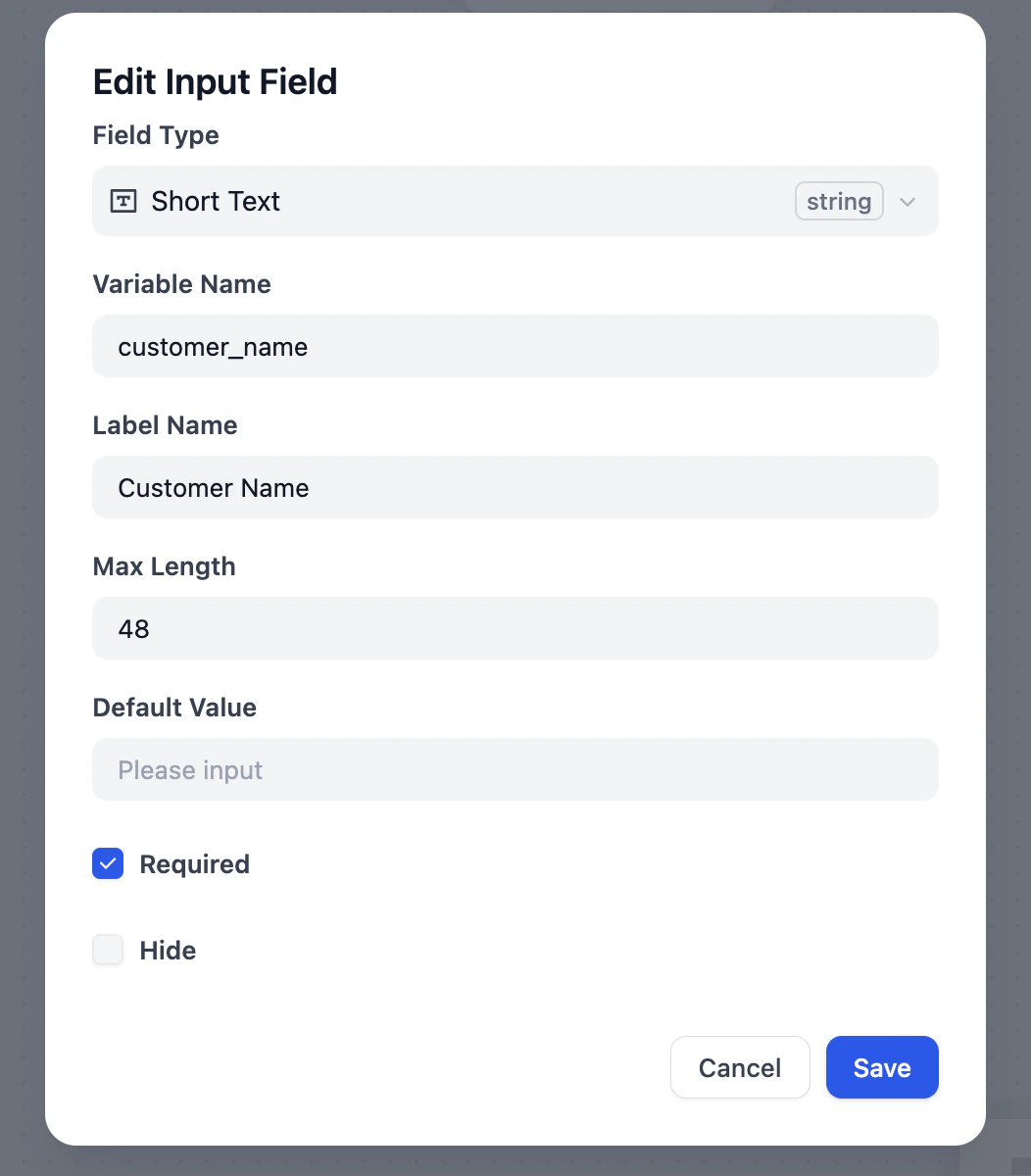Click the Save button
The height and width of the screenshot is (1176, 1031).
pos(881,1067)
